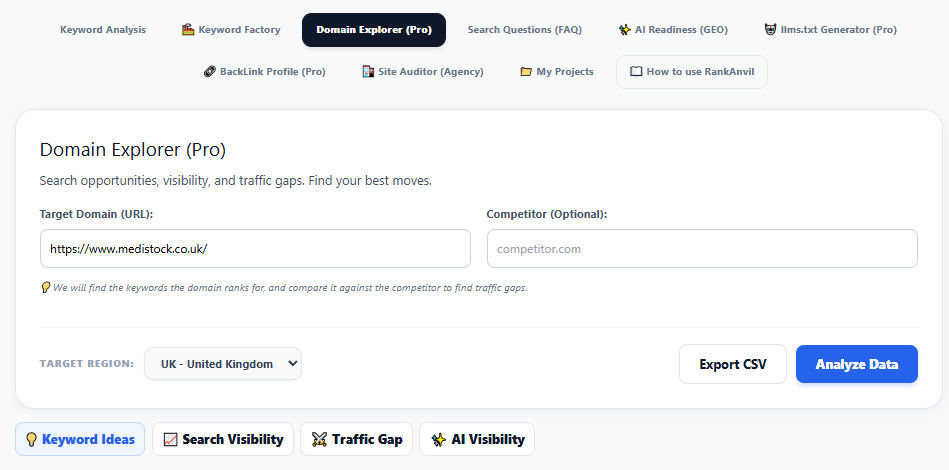
Task: Open My Projects tab label
Action: coord(565,71)
